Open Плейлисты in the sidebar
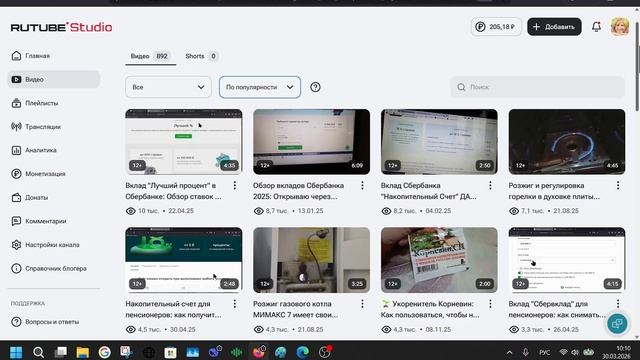This screenshot has height=360, width=640. pyautogui.click(x=35, y=103)
